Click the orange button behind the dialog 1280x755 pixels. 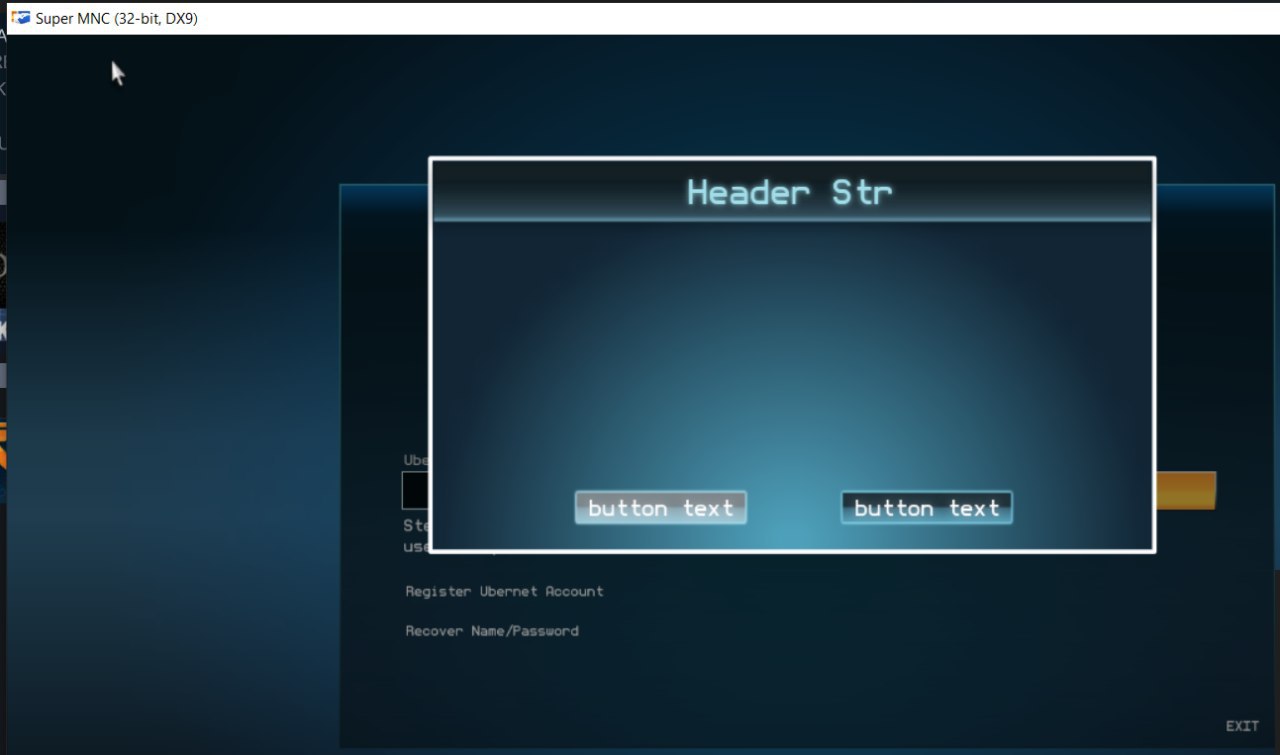click(x=1186, y=490)
